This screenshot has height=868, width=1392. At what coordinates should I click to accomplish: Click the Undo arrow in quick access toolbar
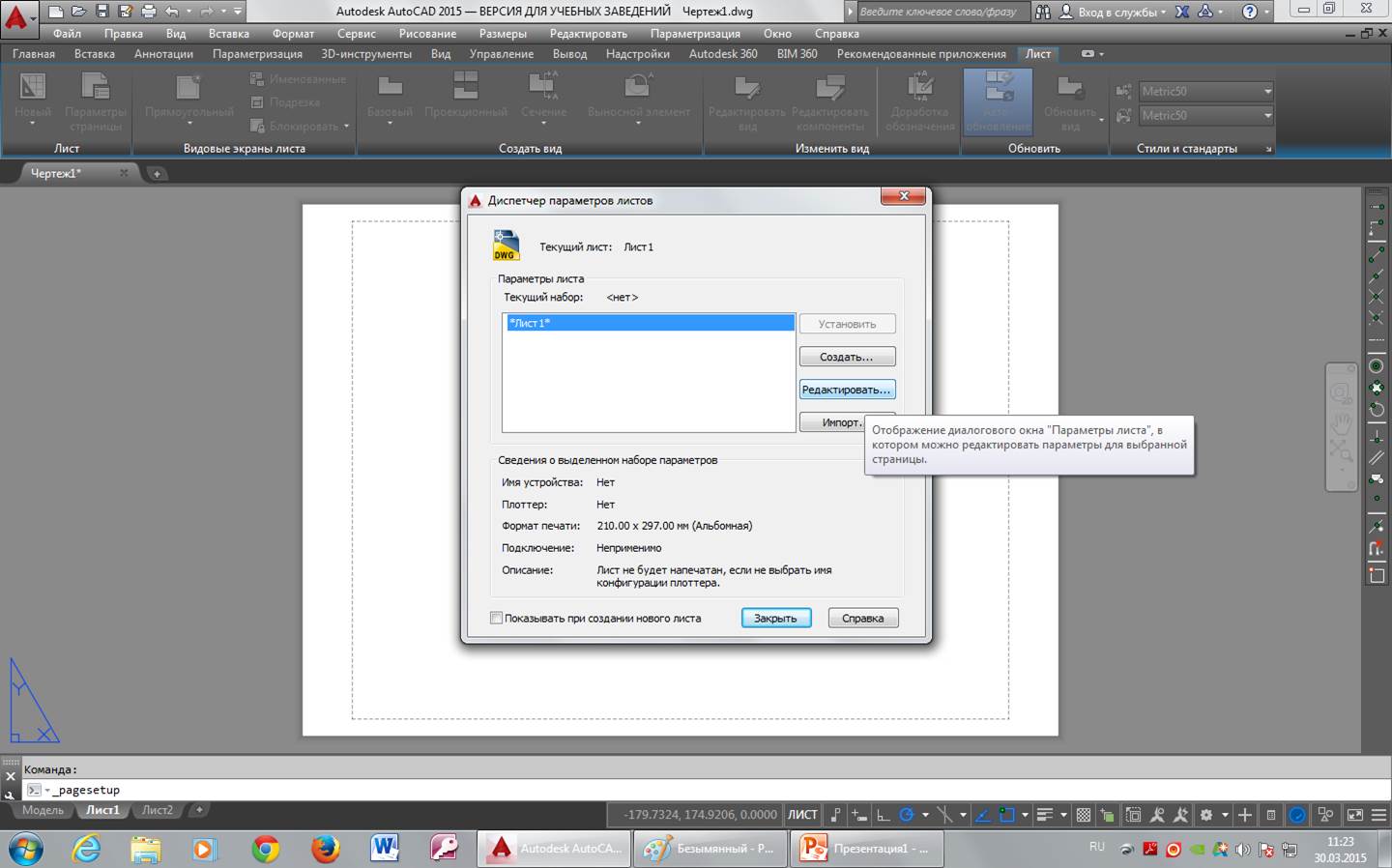172,12
